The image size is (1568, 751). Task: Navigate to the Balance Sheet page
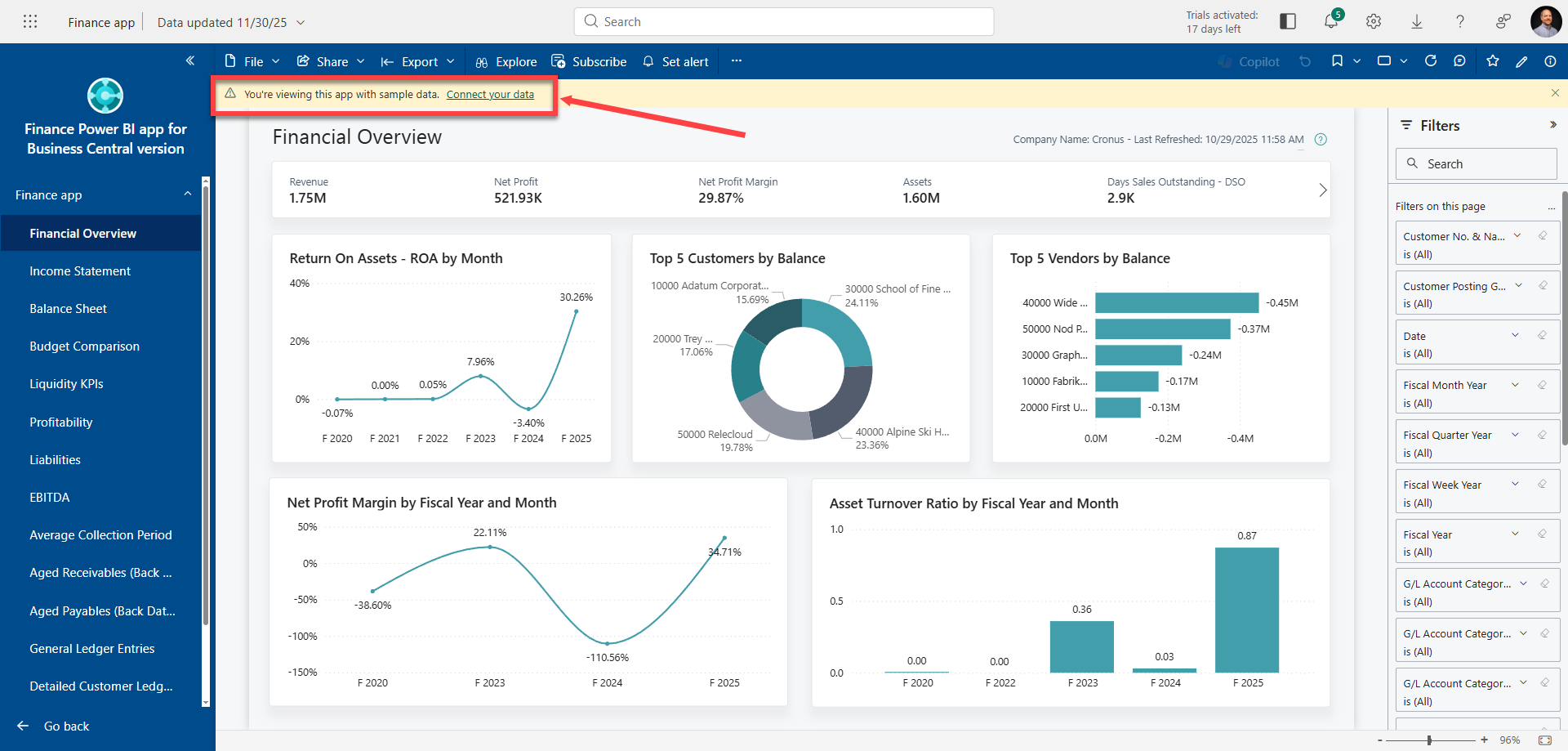click(x=69, y=309)
